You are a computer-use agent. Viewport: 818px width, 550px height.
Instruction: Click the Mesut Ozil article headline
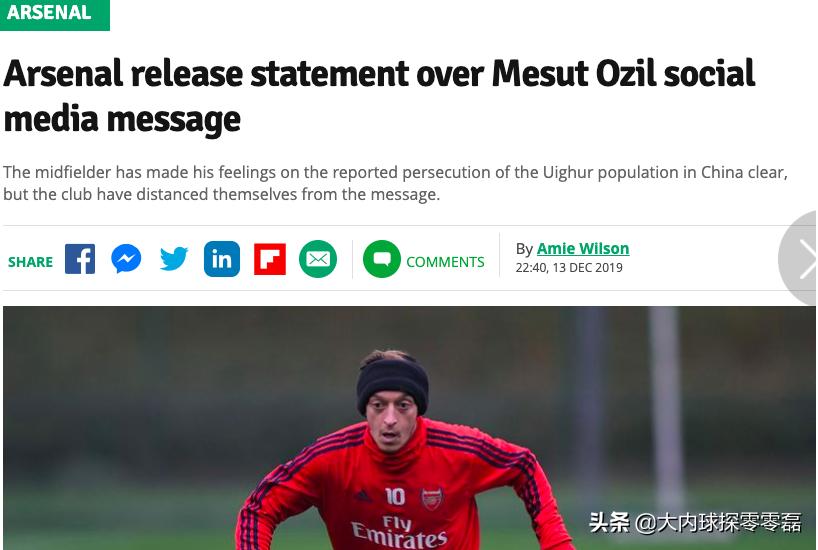click(x=378, y=96)
